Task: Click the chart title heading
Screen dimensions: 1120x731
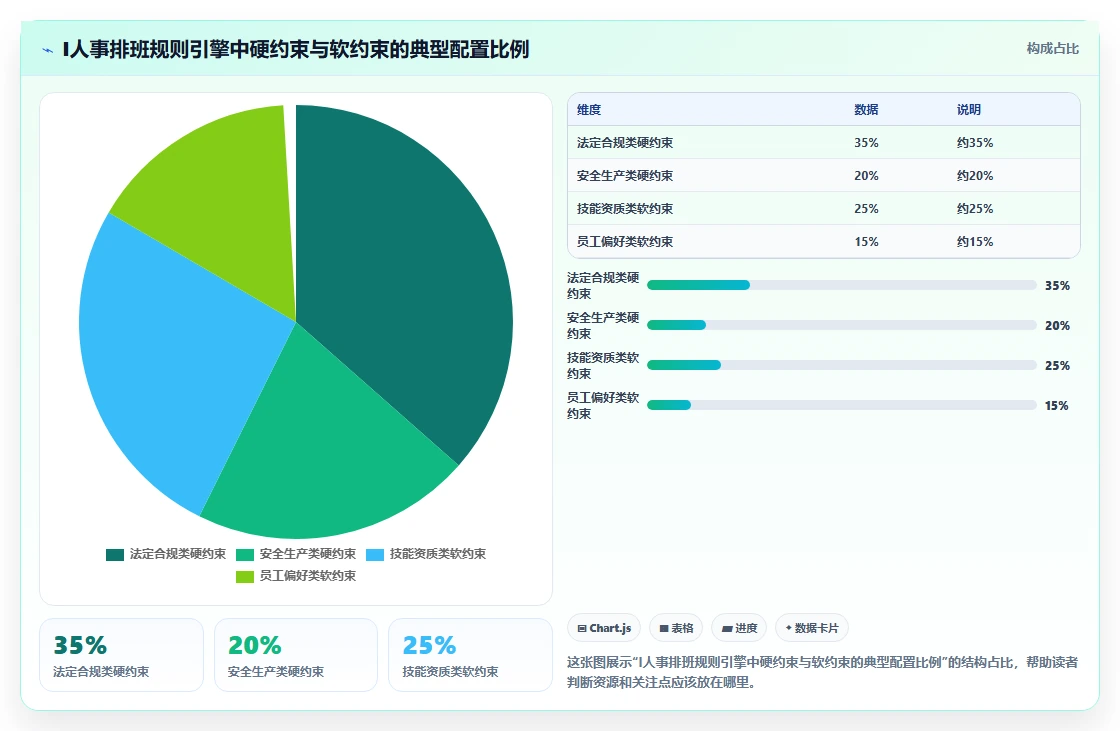Action: point(296,49)
